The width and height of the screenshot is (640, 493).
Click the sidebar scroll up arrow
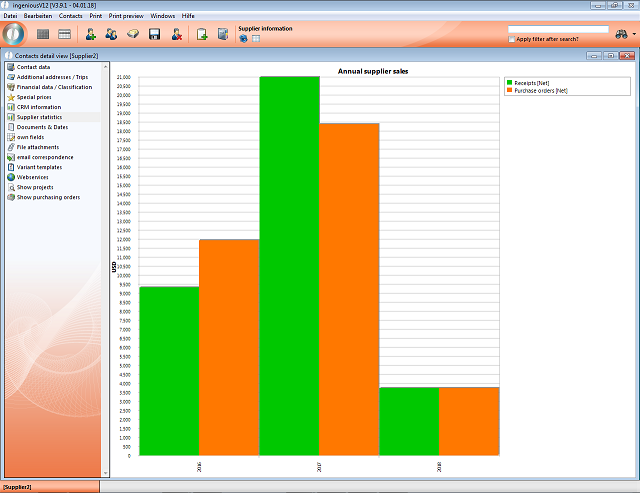(x=106, y=66)
